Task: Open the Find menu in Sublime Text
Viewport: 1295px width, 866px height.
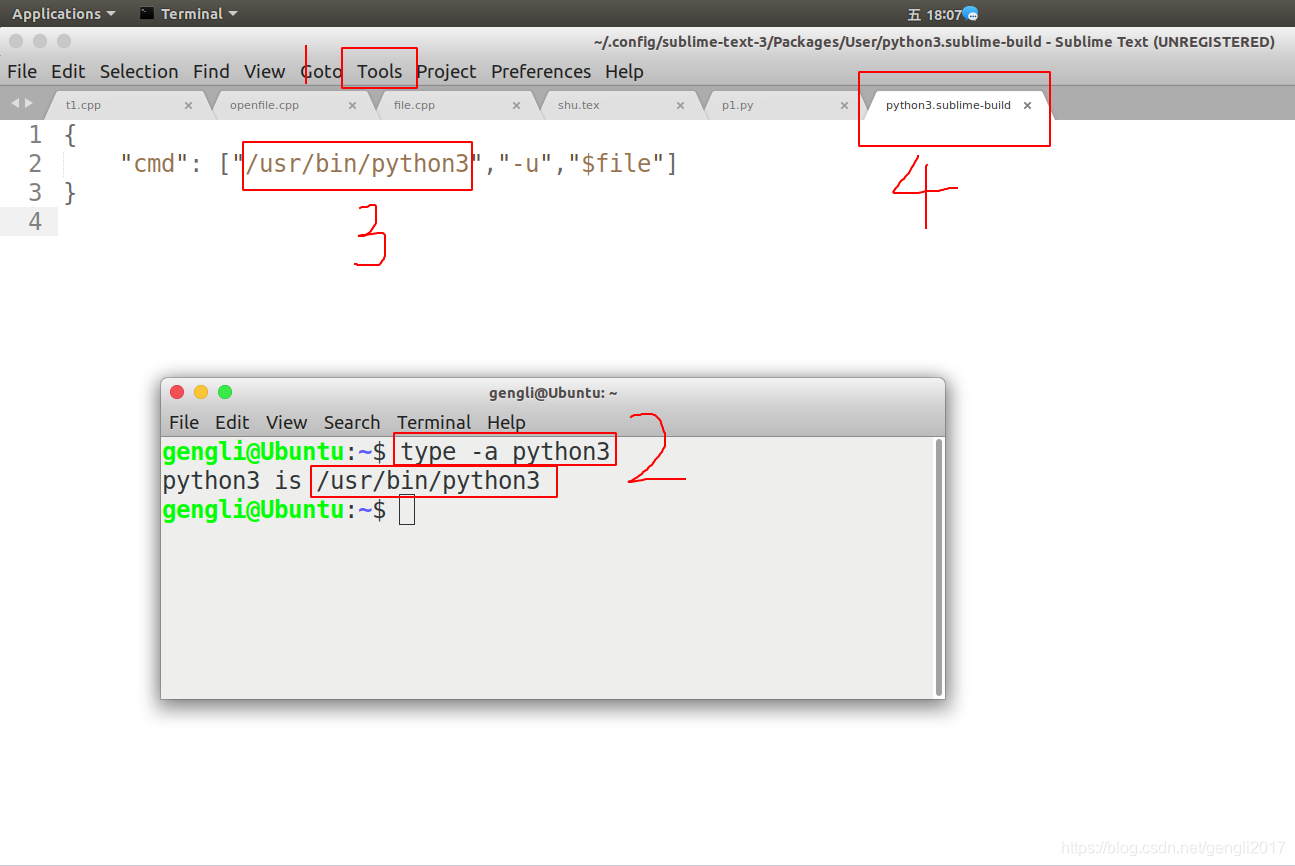Action: [211, 71]
